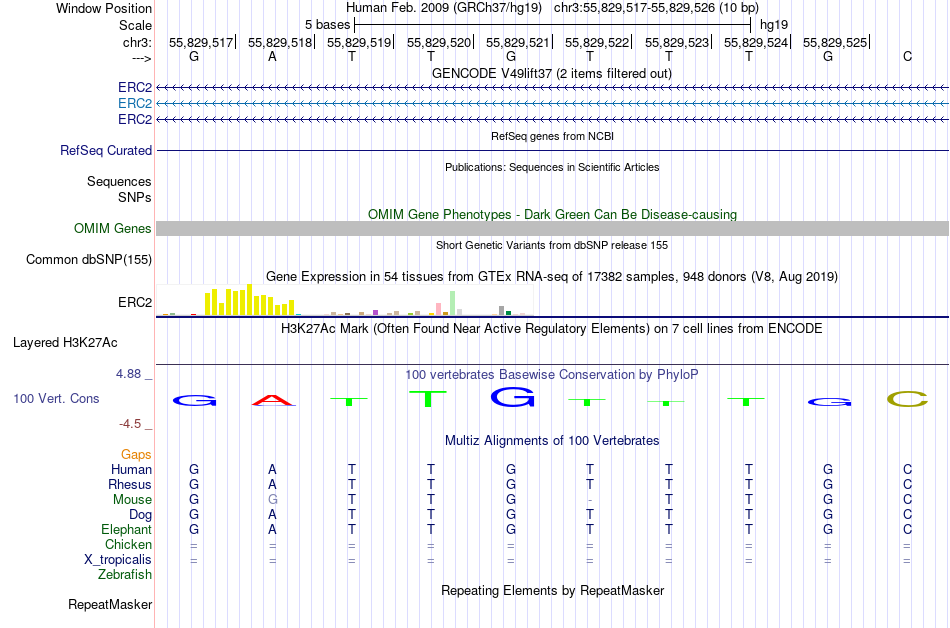Click the 4.88 PhyloP upper scale value
This screenshot has width=950, height=628.
coord(128,374)
